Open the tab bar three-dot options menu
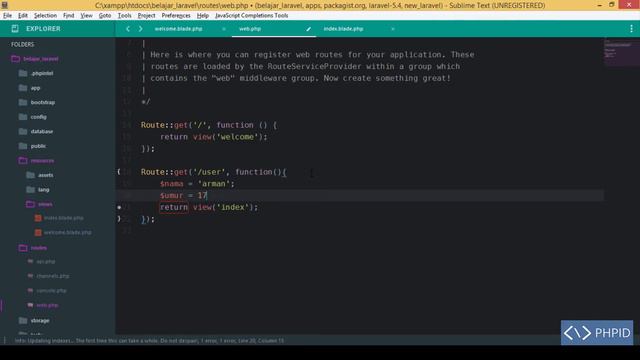 [631, 29]
